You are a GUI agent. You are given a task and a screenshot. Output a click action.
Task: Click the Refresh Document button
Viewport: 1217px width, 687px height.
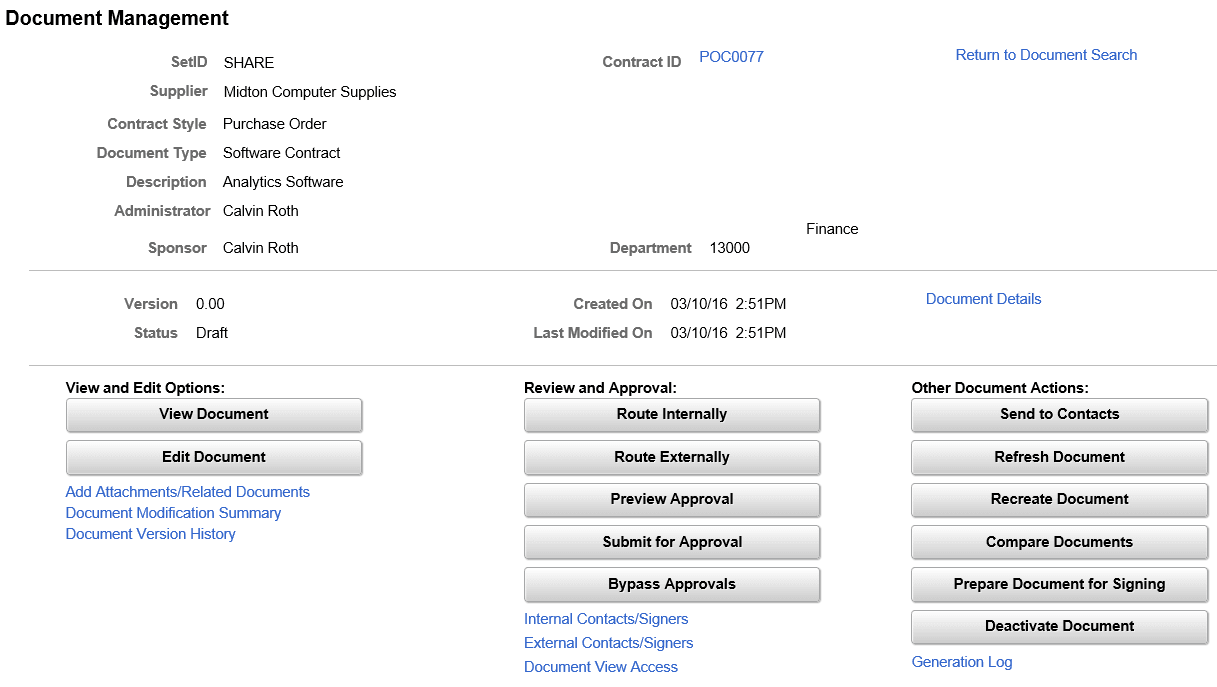click(1058, 457)
